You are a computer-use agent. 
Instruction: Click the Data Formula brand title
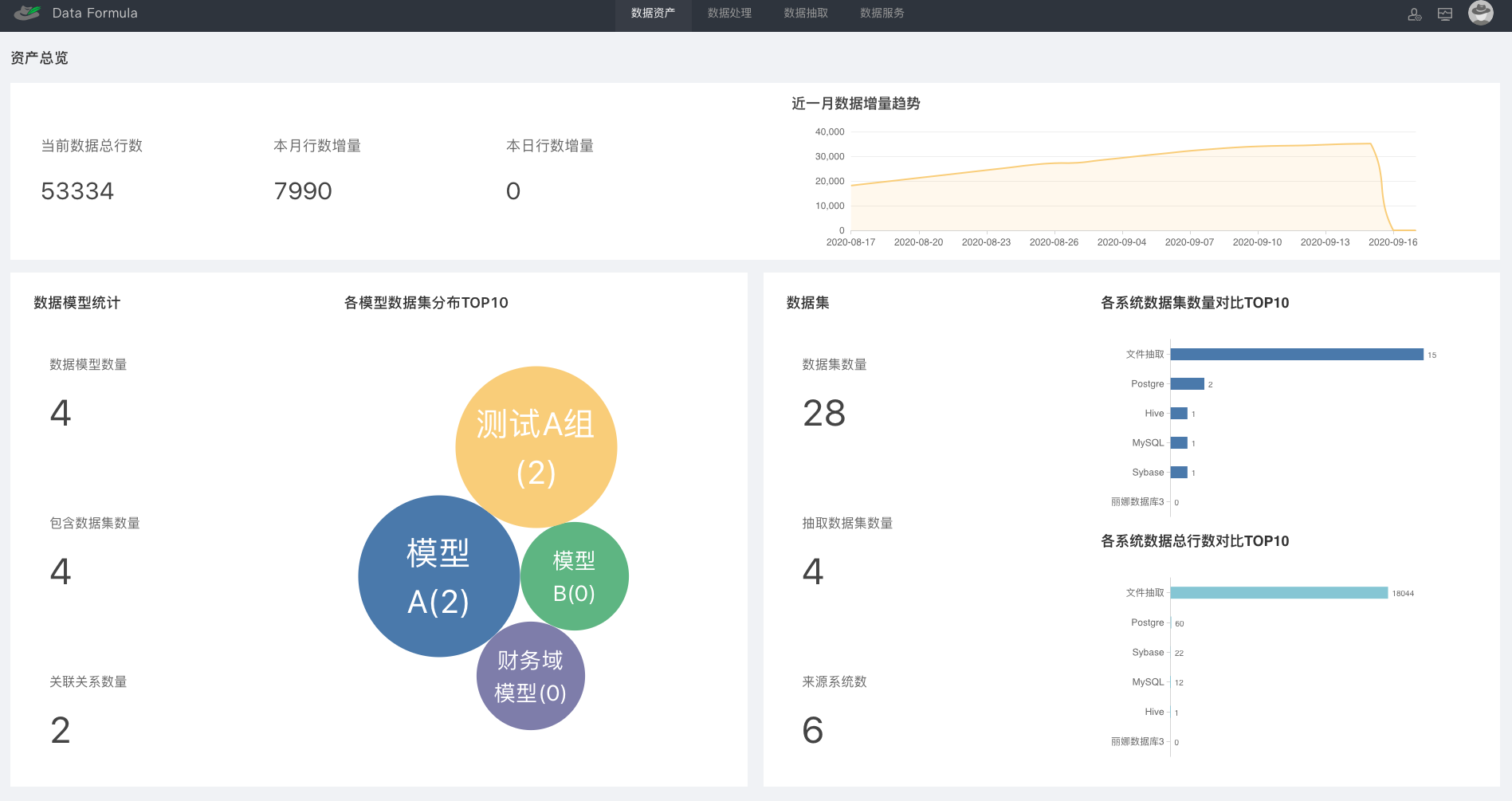click(95, 13)
